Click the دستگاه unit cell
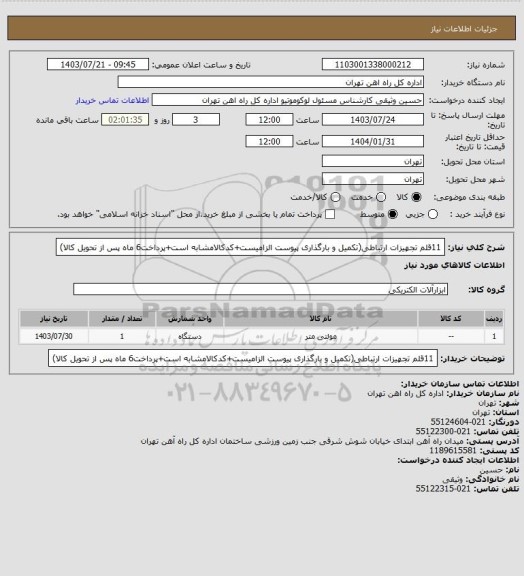524x576 pixels. tap(190, 336)
